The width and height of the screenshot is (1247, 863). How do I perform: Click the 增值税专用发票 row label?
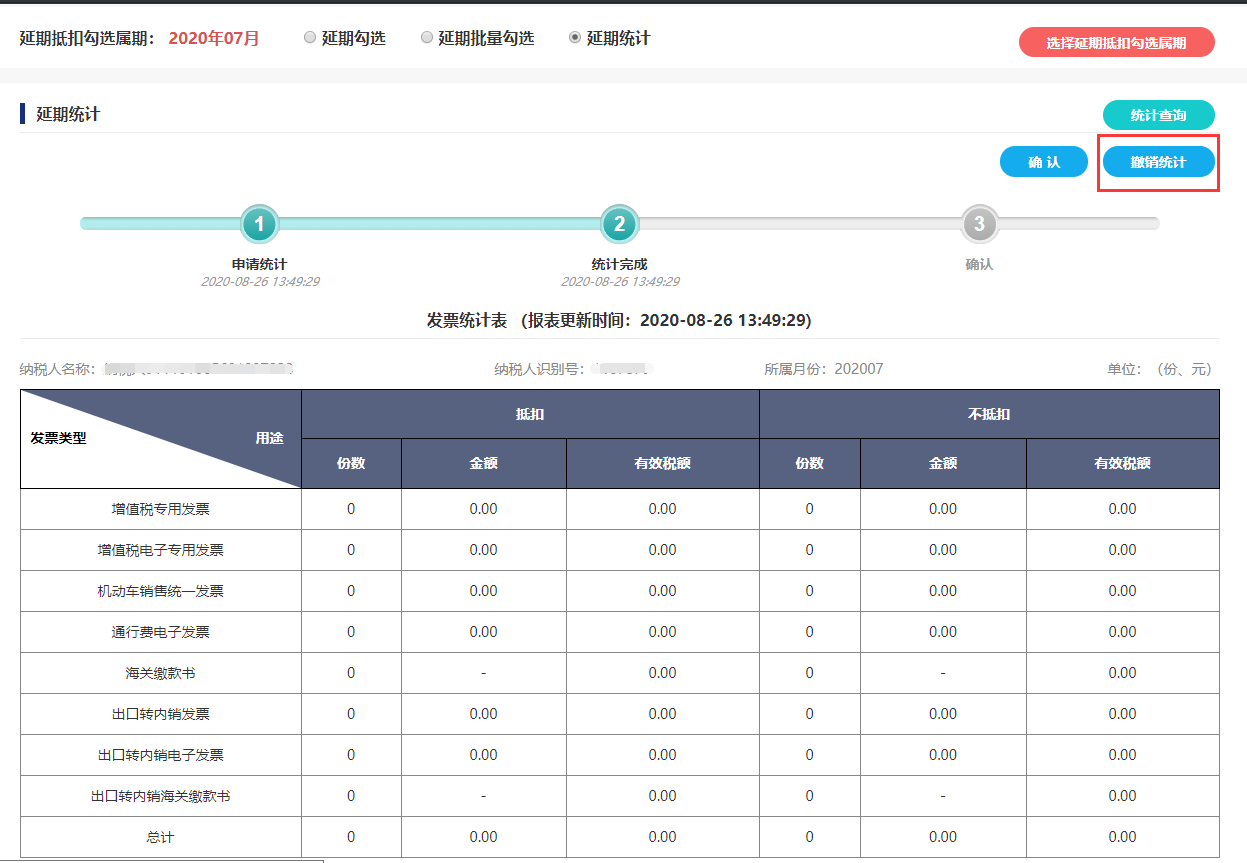coord(161,509)
